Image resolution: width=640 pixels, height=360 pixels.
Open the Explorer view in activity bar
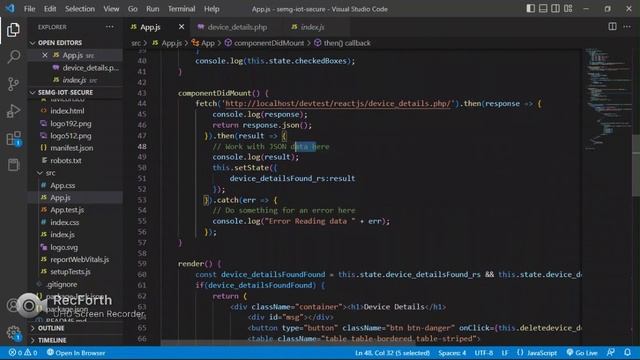pos(13,30)
